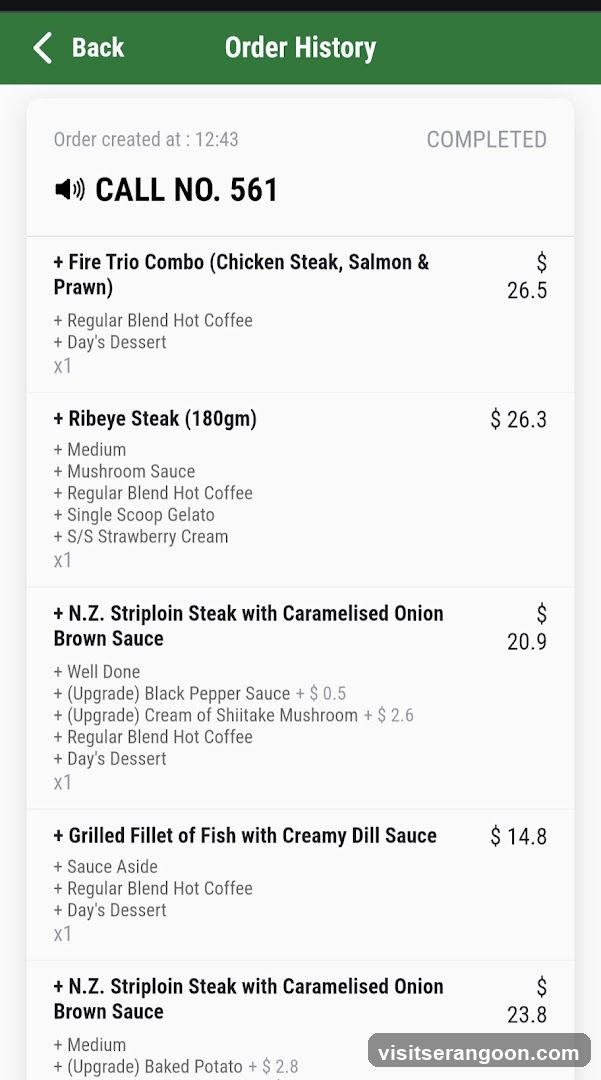Tap the back chevron arrow icon
The height and width of the screenshot is (1080, 601).
click(x=43, y=48)
